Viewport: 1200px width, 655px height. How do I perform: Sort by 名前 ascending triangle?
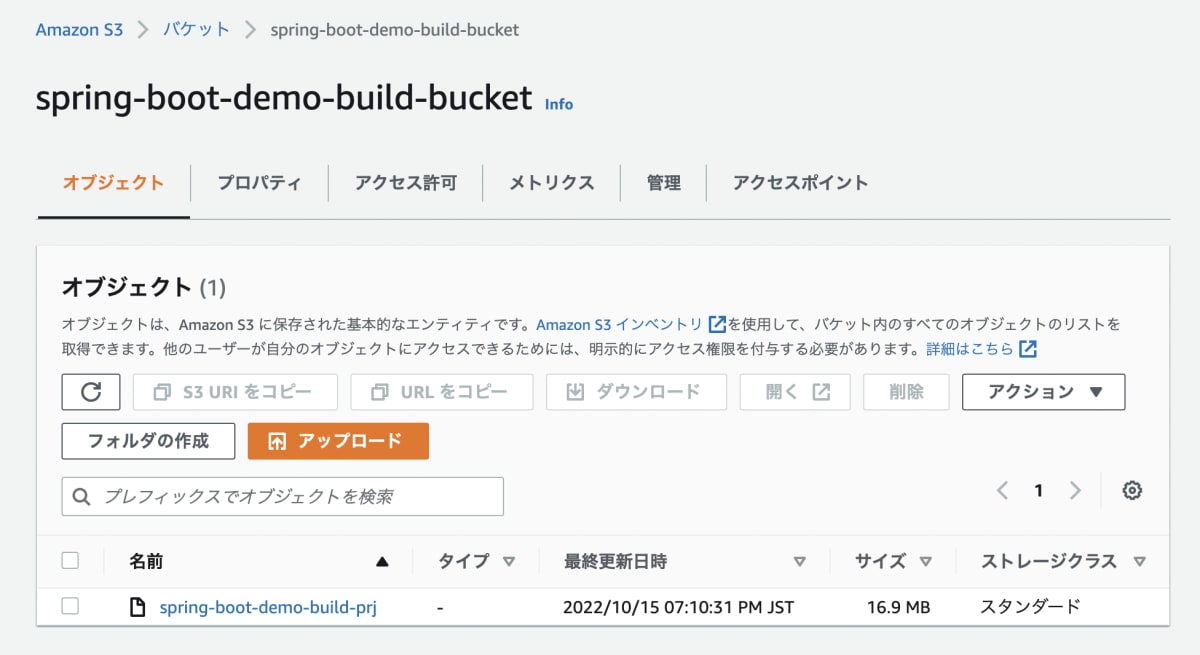(382, 562)
